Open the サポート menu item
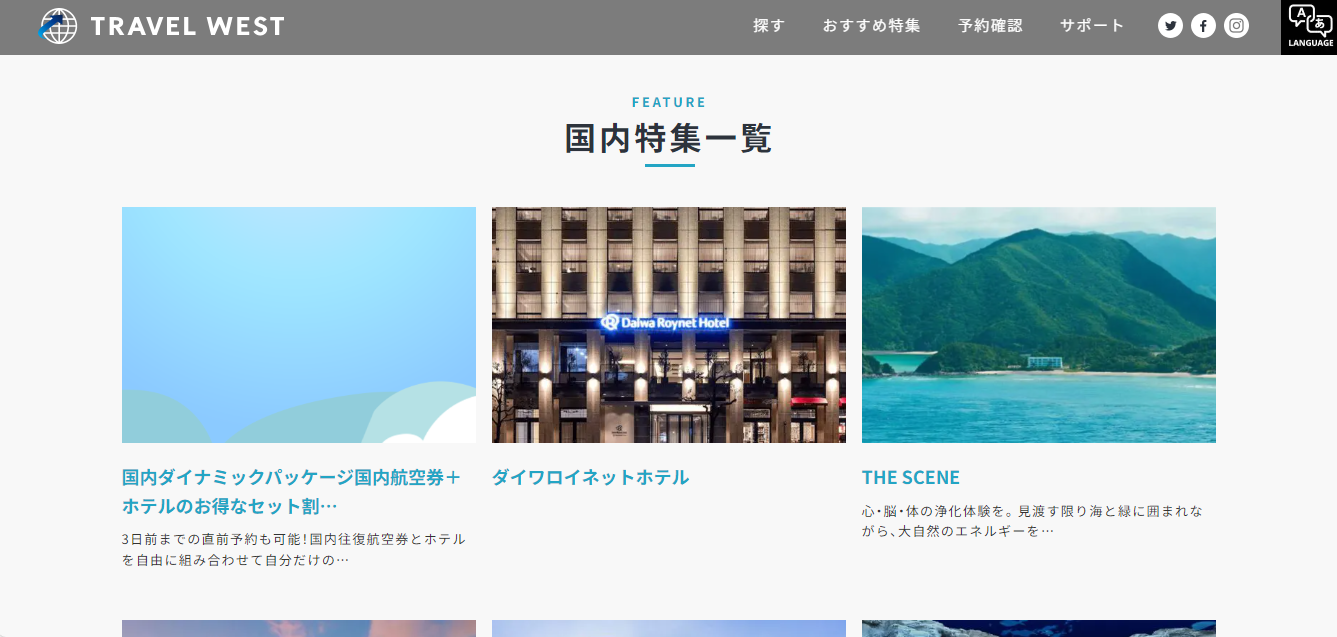 tap(1092, 26)
